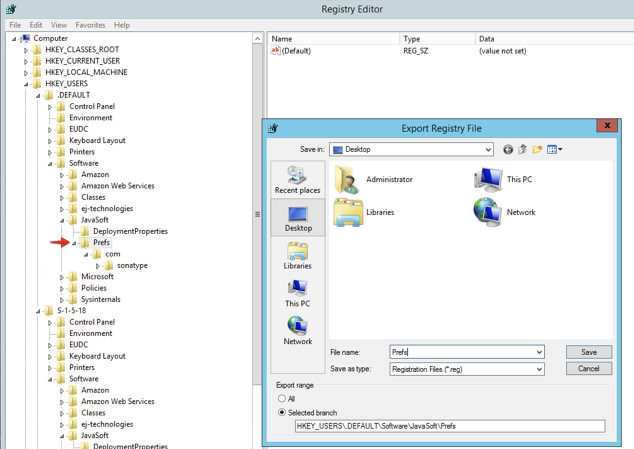Click the Back navigation icon in the dialog

508,150
